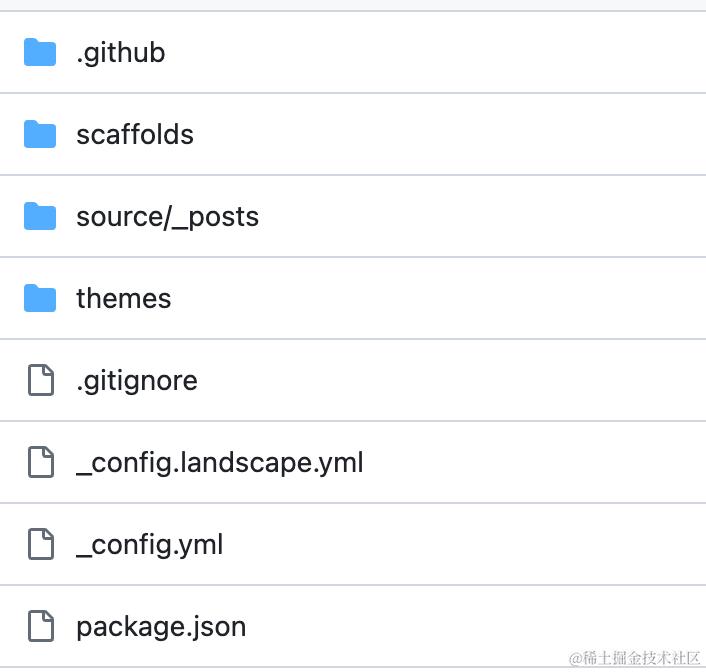Click the _config.yml file icon
706x672 pixels.
[40, 544]
